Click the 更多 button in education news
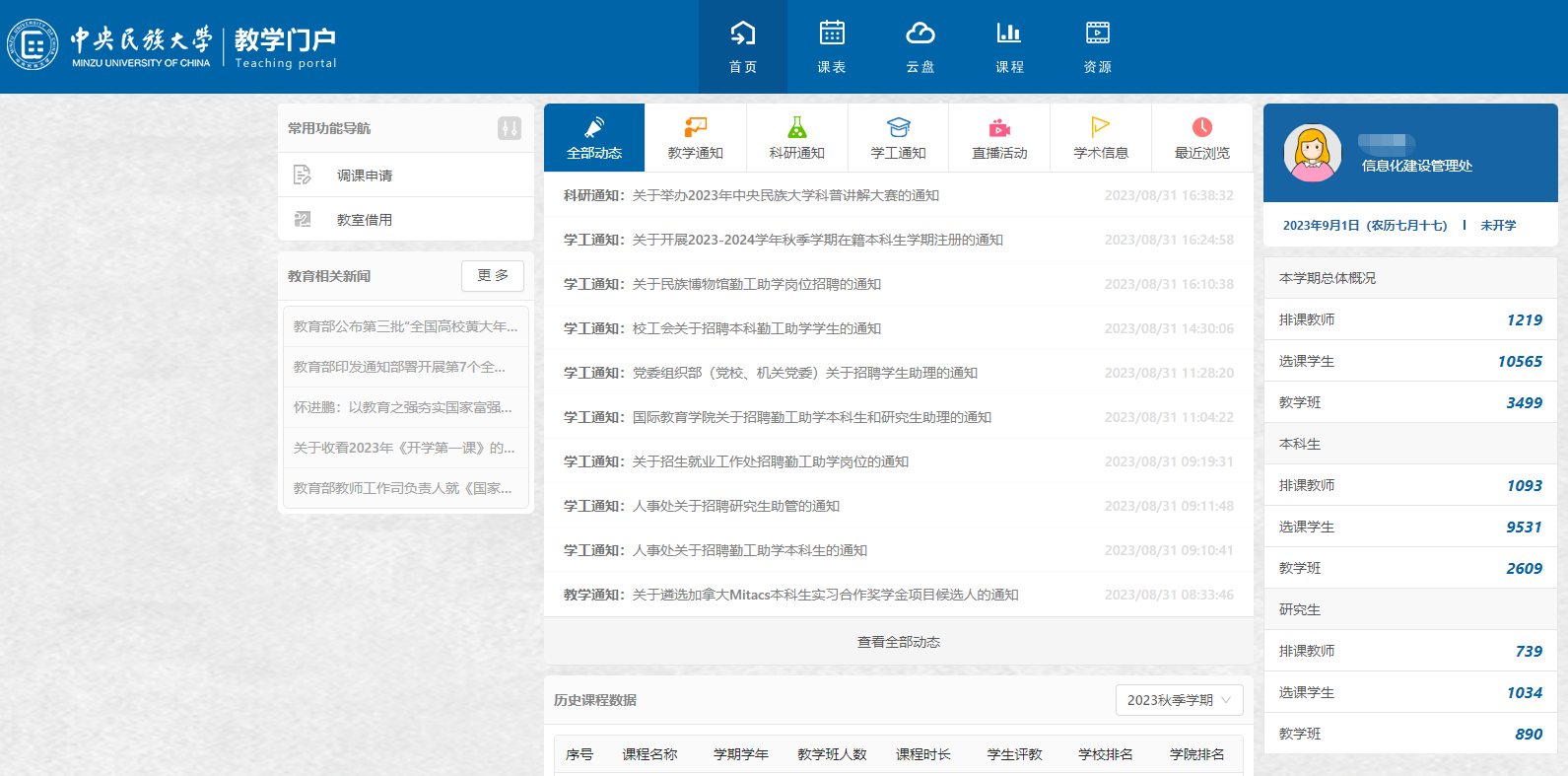Screen dimensions: 1568x776 click(x=493, y=275)
